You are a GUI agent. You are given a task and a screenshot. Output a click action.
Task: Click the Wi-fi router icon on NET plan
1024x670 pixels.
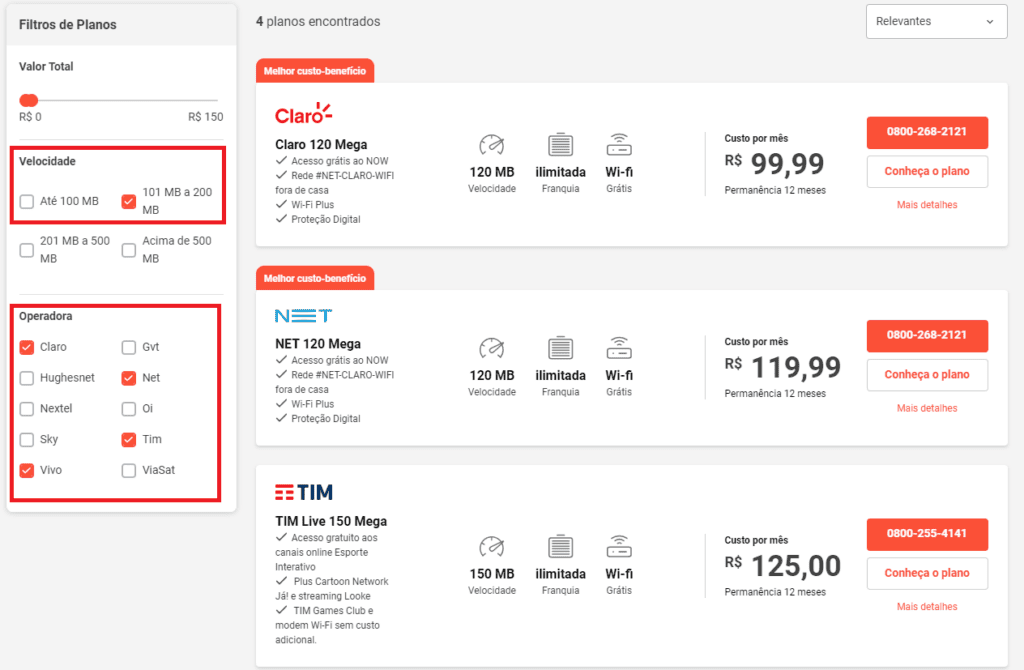click(621, 346)
